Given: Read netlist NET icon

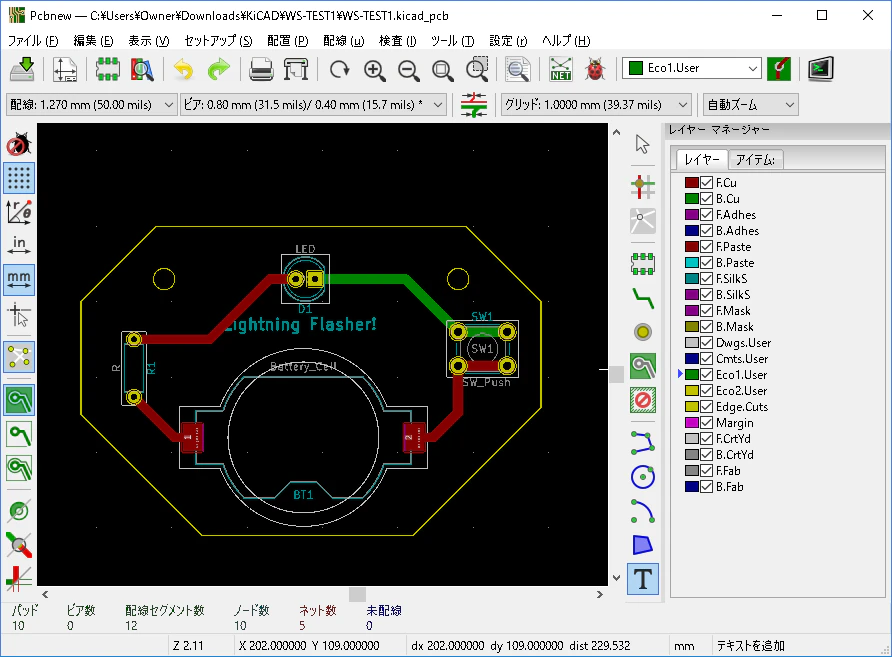Looking at the screenshot, I should 560,69.
